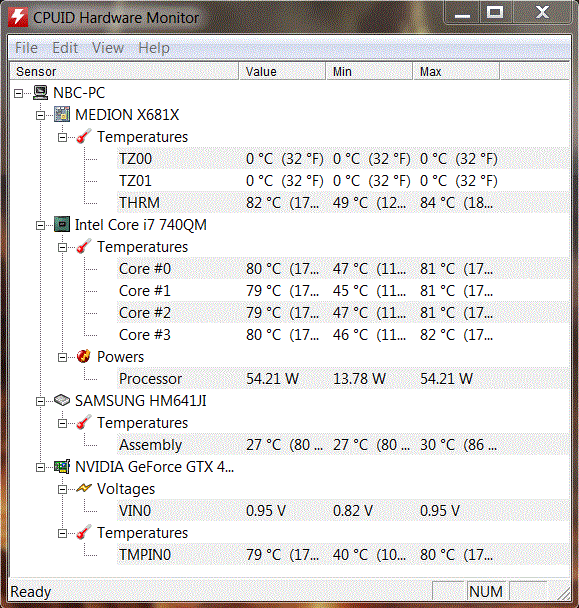
Task: Click the CPUID Hardware Monitor title bar icon
Action: [x=18, y=18]
